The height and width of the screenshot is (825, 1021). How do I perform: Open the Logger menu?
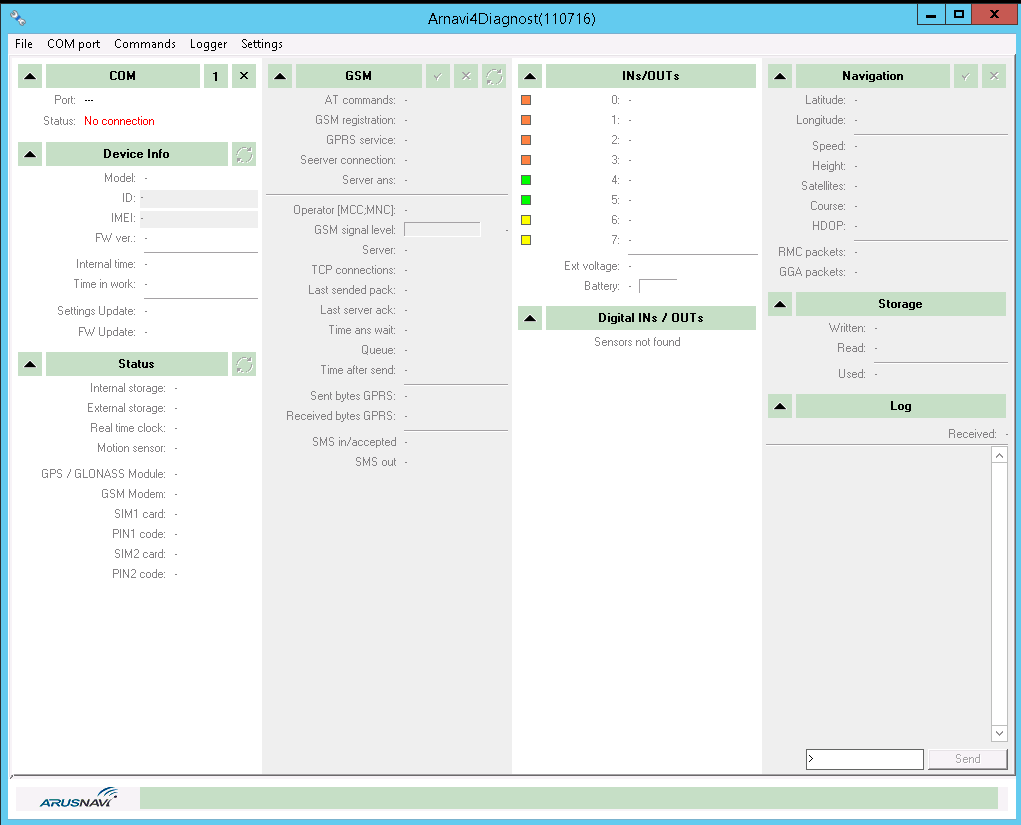(208, 44)
